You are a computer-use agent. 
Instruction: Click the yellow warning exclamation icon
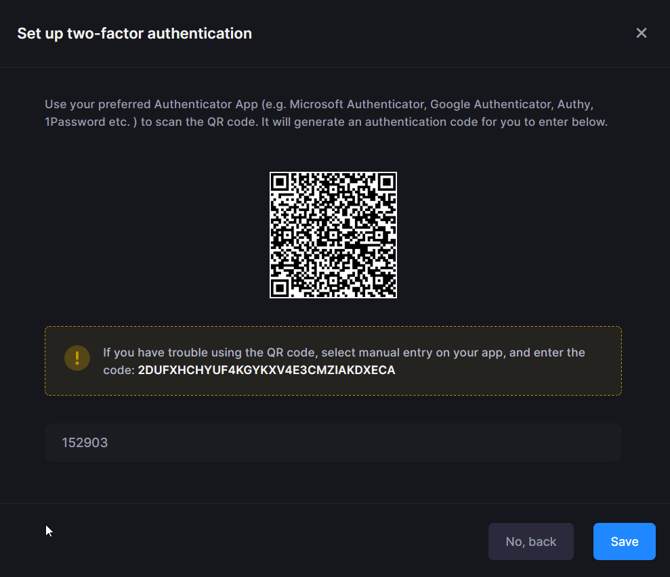point(77,358)
